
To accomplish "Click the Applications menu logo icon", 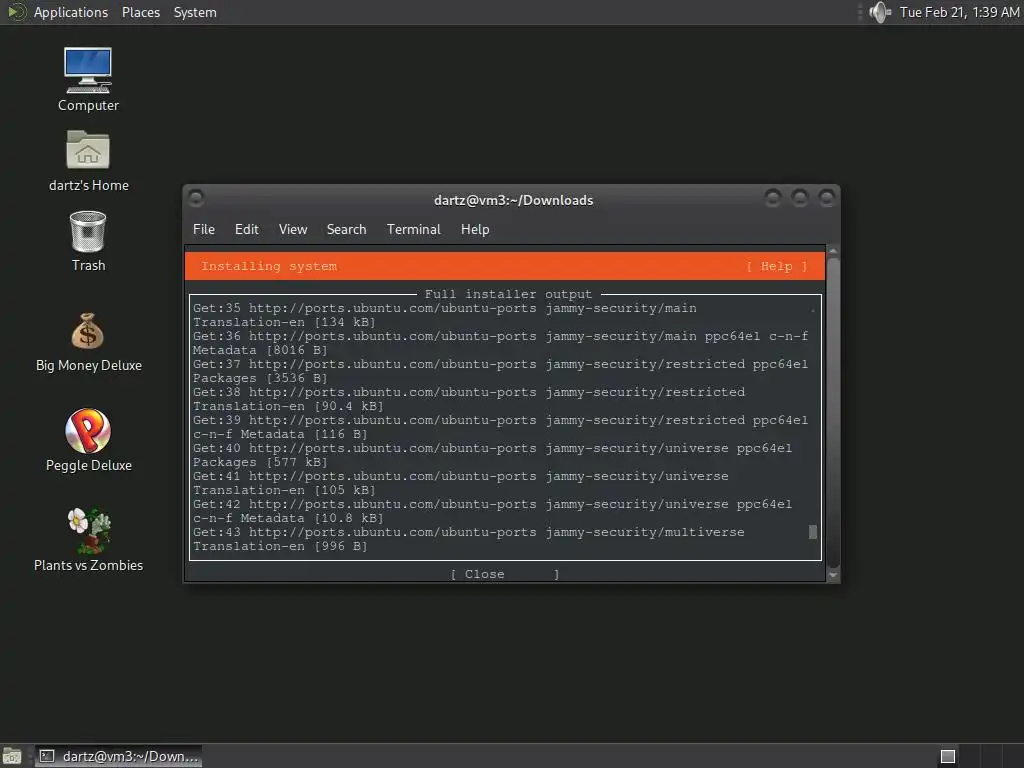I will [x=16, y=12].
